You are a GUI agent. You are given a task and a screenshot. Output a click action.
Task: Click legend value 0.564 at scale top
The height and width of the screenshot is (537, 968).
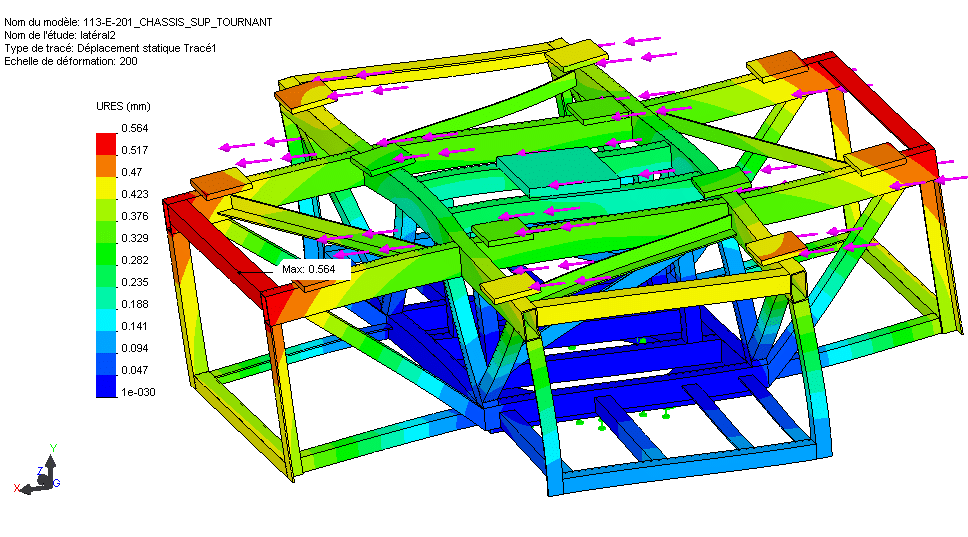pos(135,128)
